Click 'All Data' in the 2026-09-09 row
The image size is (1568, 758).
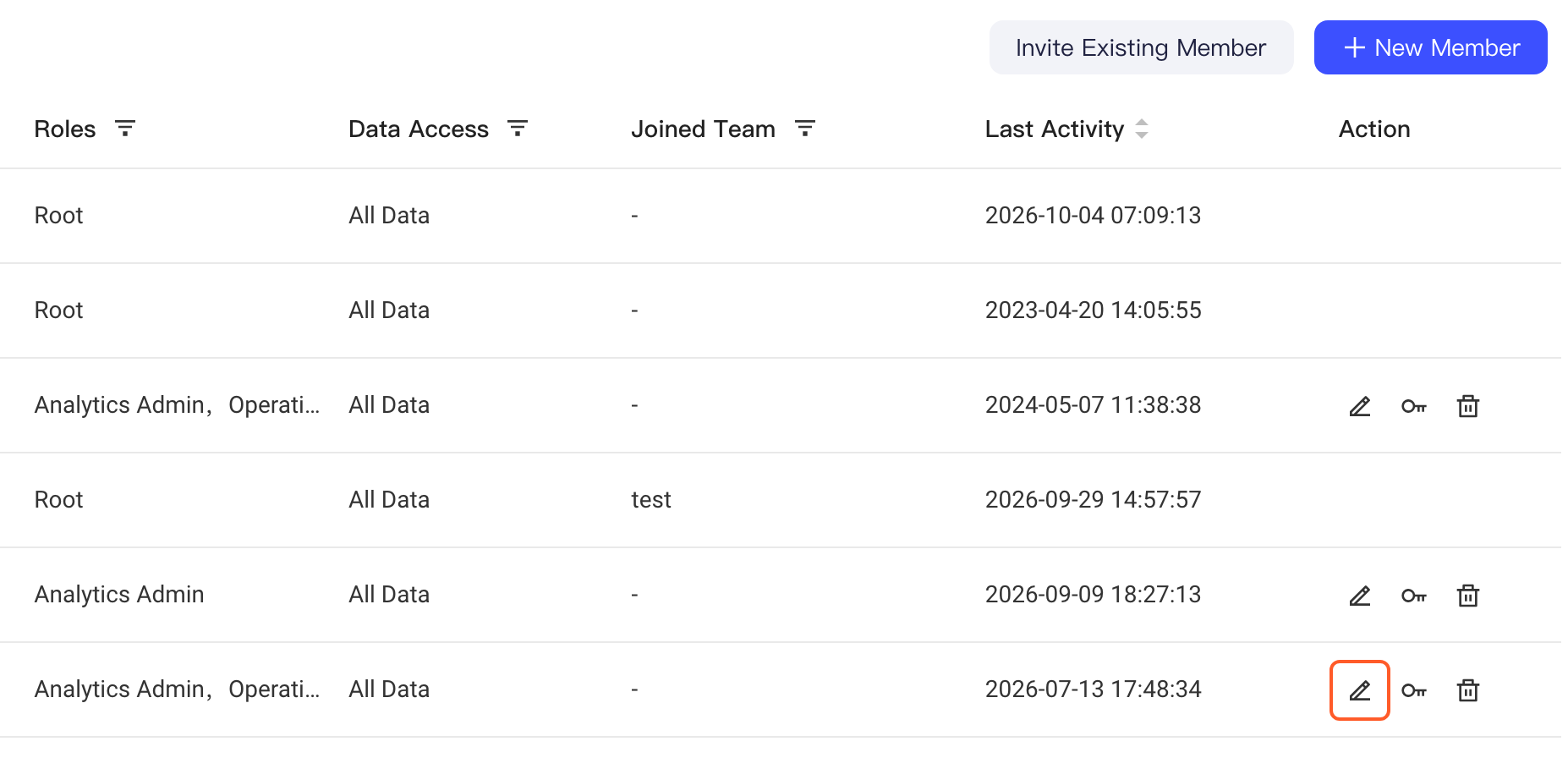[389, 595]
